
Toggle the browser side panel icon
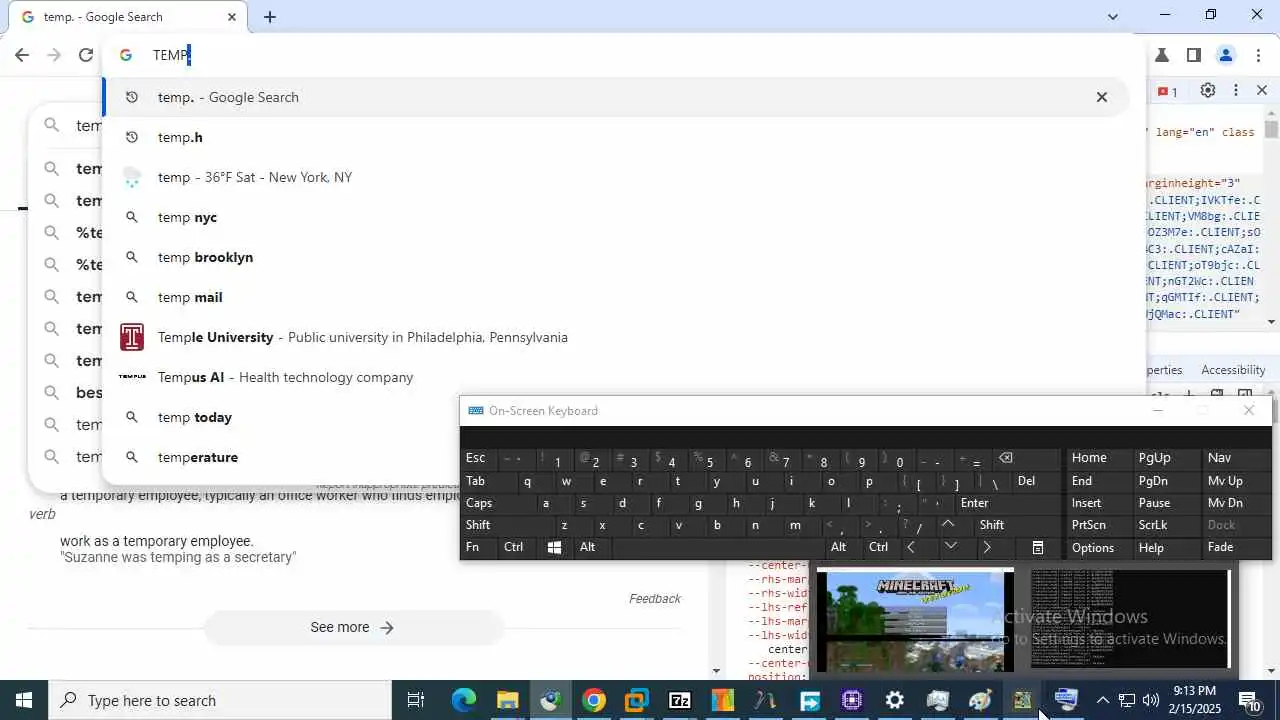click(1193, 55)
